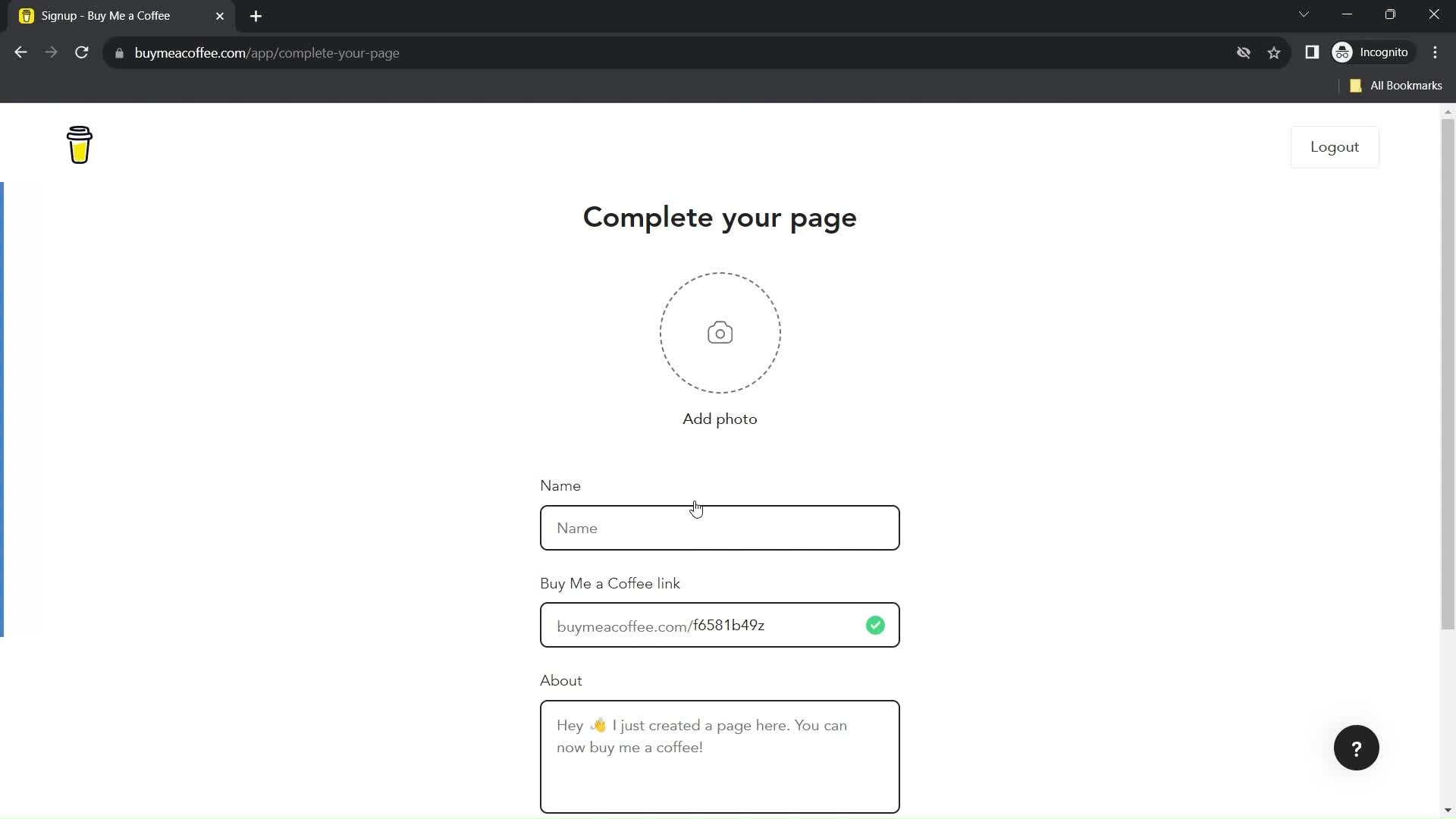Open a new tab with plus icon
The height and width of the screenshot is (819, 1456).
click(256, 16)
